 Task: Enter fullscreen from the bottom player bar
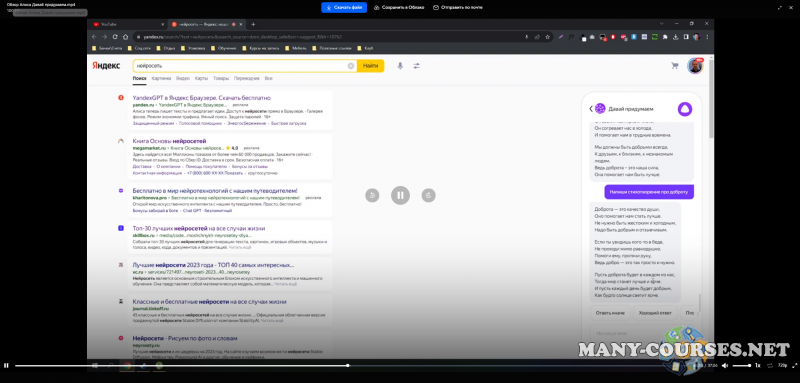[x=793, y=365]
